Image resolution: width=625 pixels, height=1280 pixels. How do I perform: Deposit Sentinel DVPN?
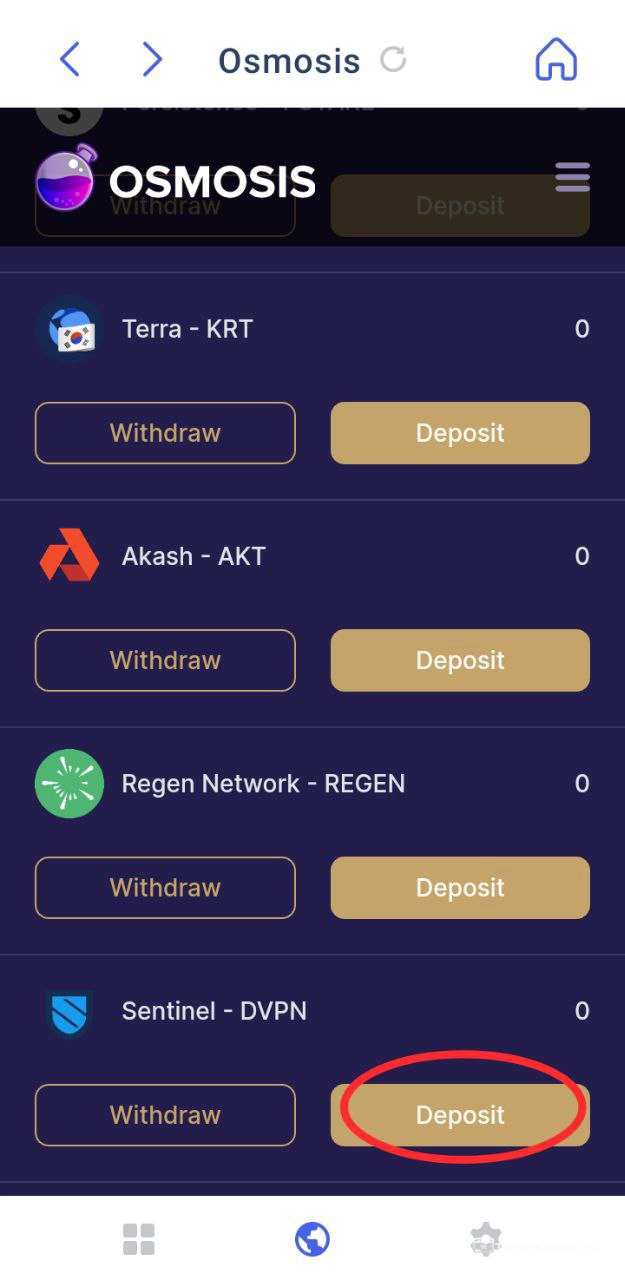pyautogui.click(x=460, y=1115)
